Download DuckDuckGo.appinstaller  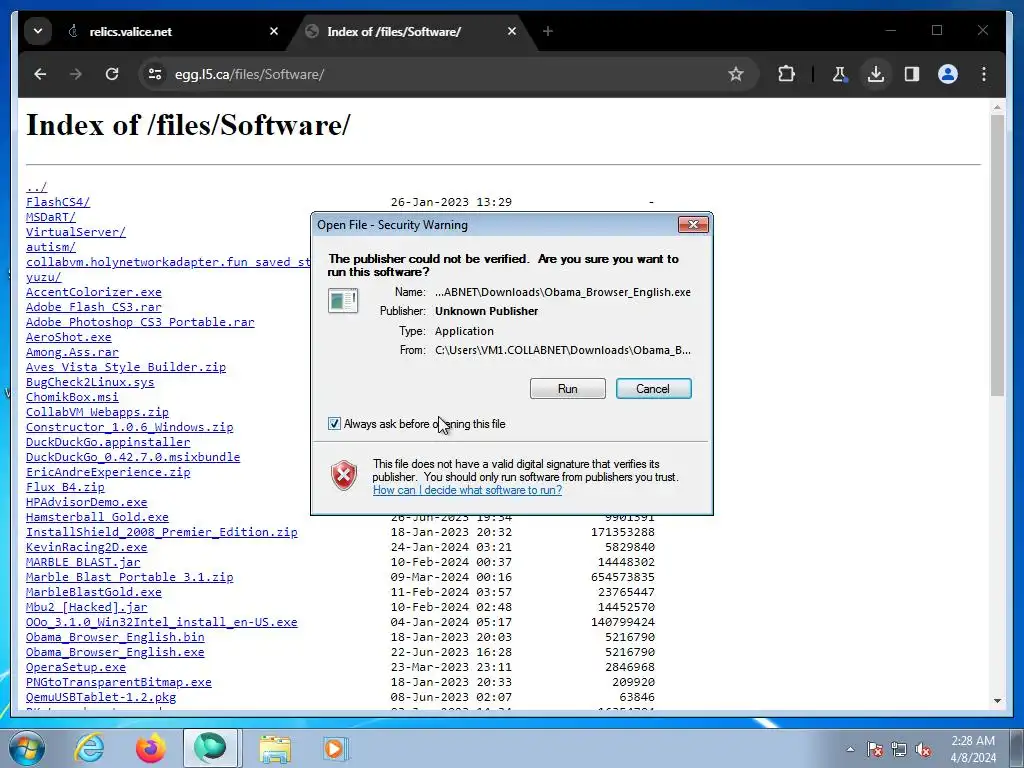coord(108,443)
